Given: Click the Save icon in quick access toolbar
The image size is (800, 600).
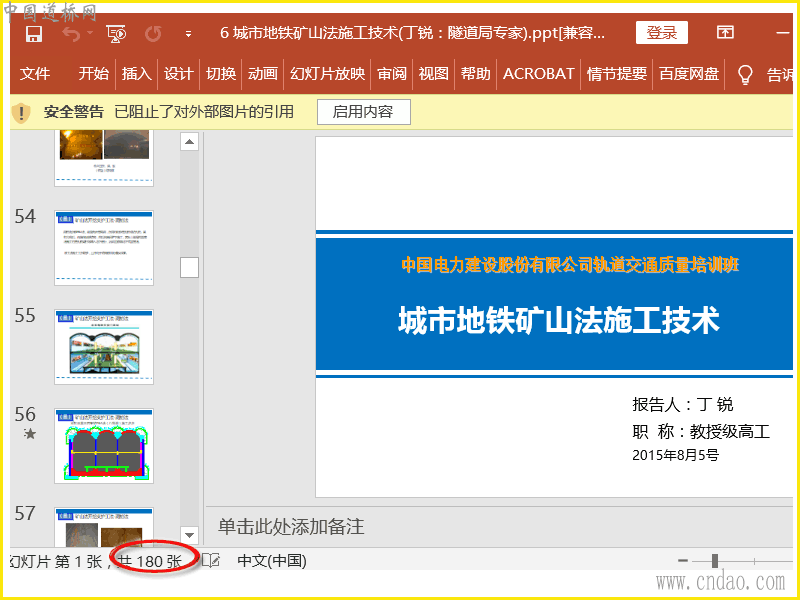Looking at the screenshot, I should (34, 34).
